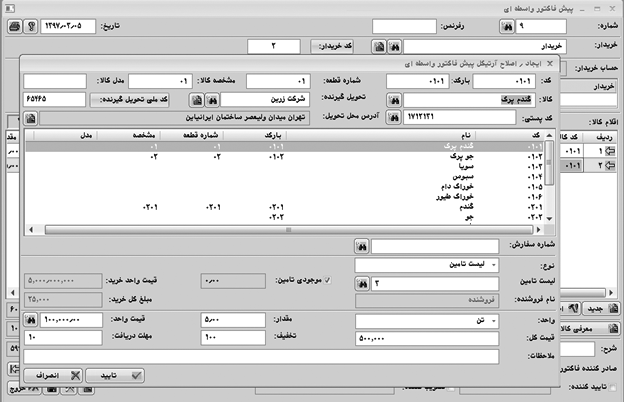The width and height of the screenshot is (624, 402).
Task: Click horizontal scrollbar under product list
Action: tap(290, 229)
